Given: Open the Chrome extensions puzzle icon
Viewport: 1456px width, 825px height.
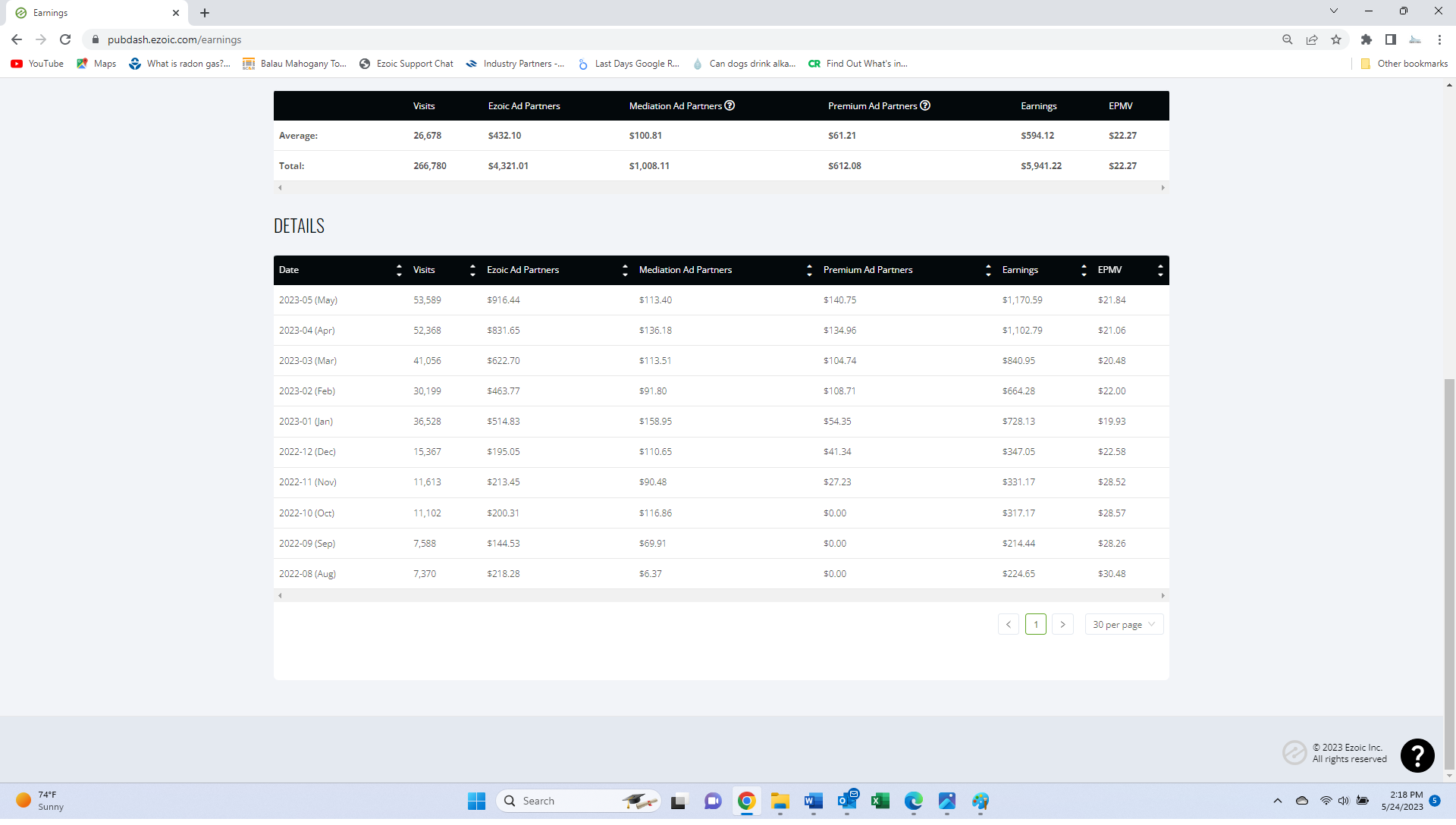Looking at the screenshot, I should 1367,39.
